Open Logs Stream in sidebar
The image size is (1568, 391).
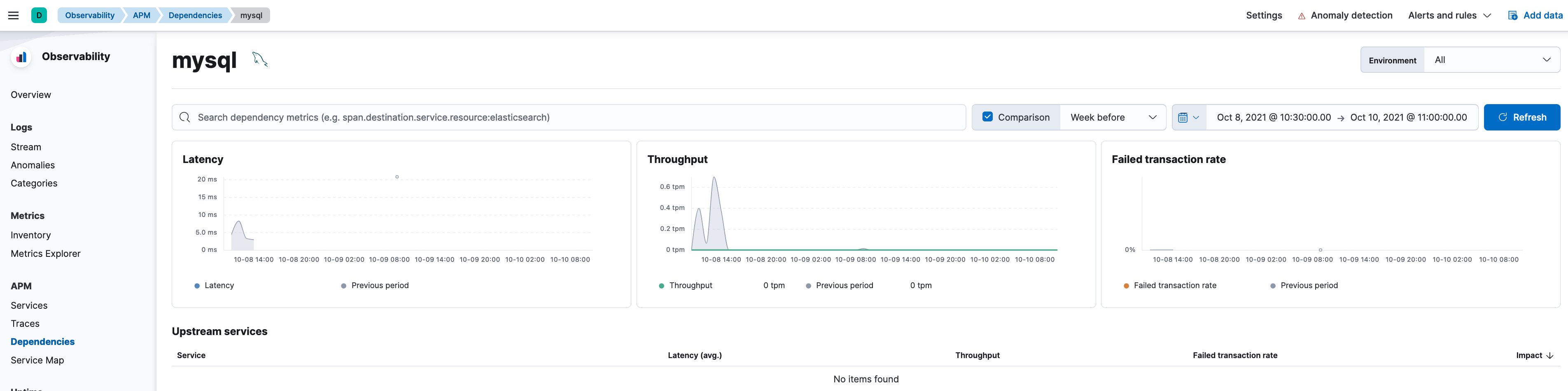[x=26, y=147]
